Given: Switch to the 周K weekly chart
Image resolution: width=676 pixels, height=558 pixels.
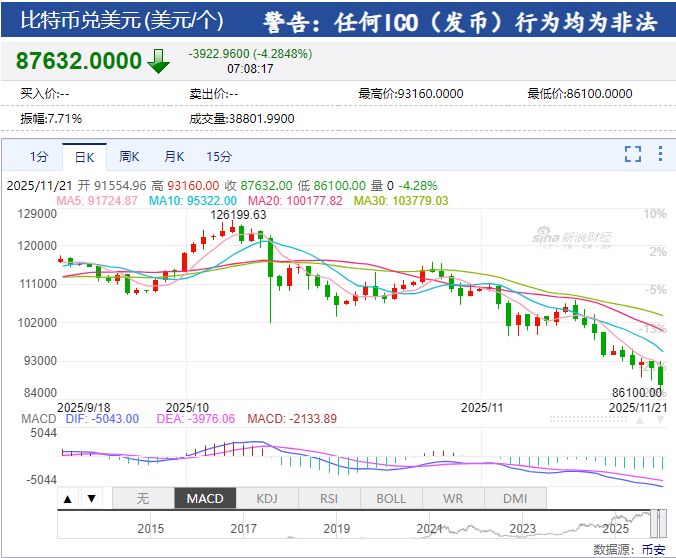Looking at the screenshot, I should (x=129, y=157).
